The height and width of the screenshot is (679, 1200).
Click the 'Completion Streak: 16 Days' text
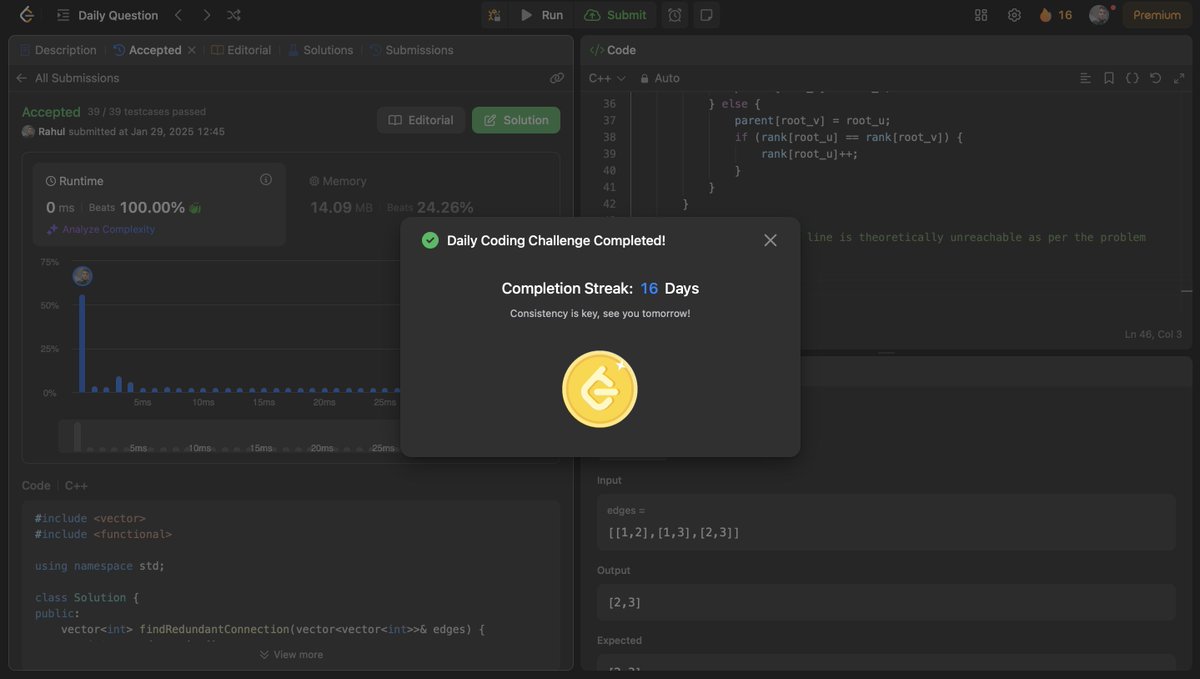[x=600, y=288]
